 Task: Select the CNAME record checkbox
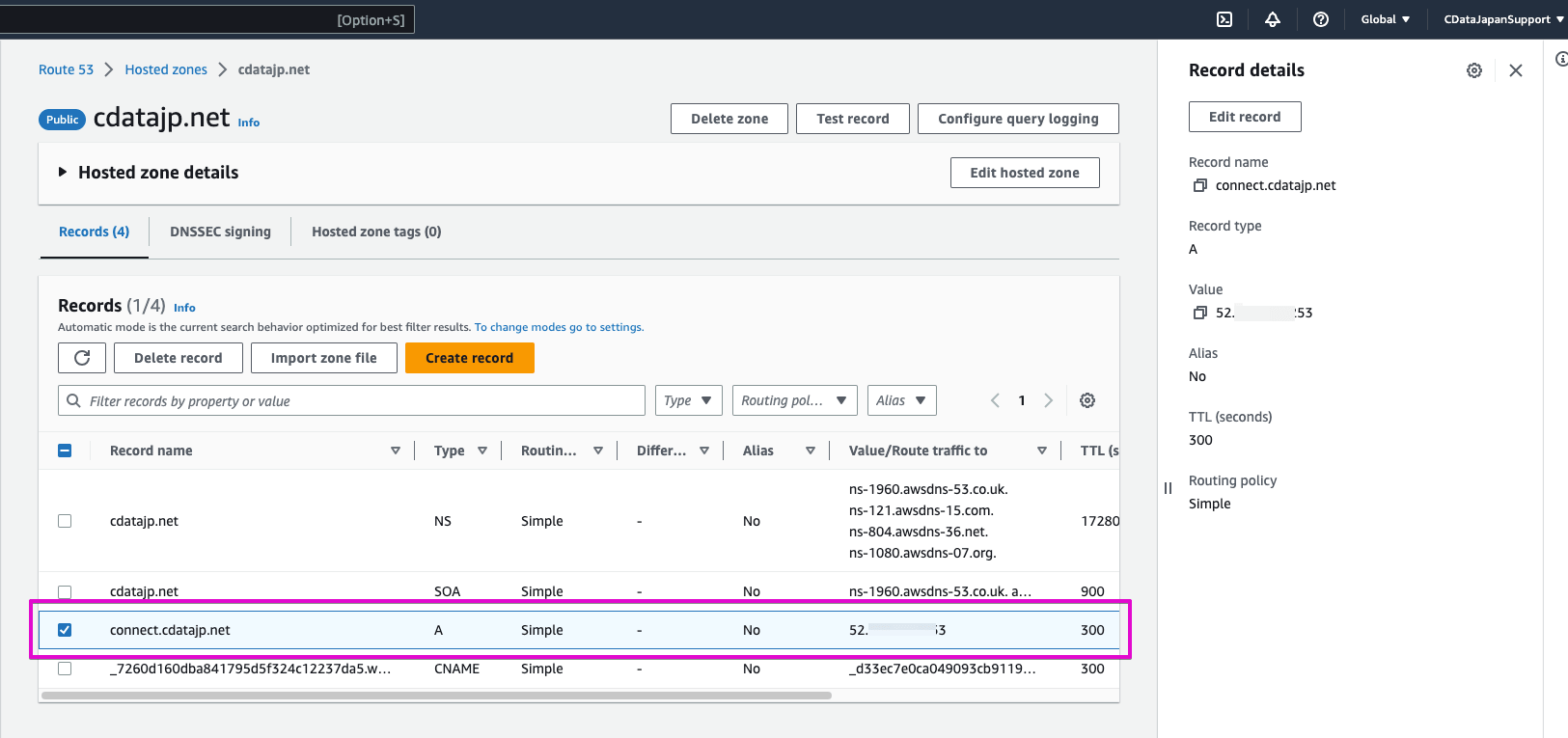point(65,669)
